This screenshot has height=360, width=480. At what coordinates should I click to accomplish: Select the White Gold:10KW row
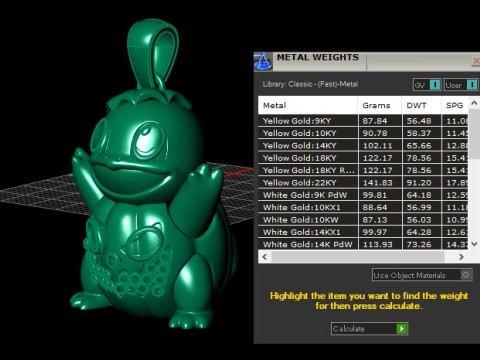(x=363, y=219)
